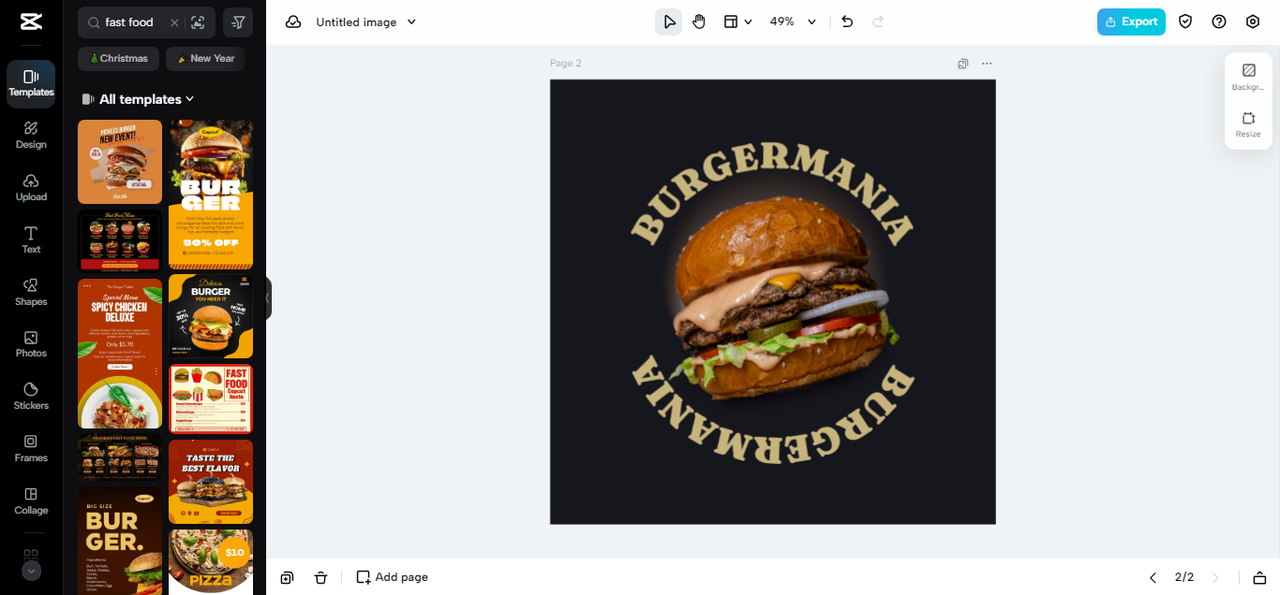1280x595 pixels.
Task: Click the cloud save status icon
Action: (x=293, y=22)
